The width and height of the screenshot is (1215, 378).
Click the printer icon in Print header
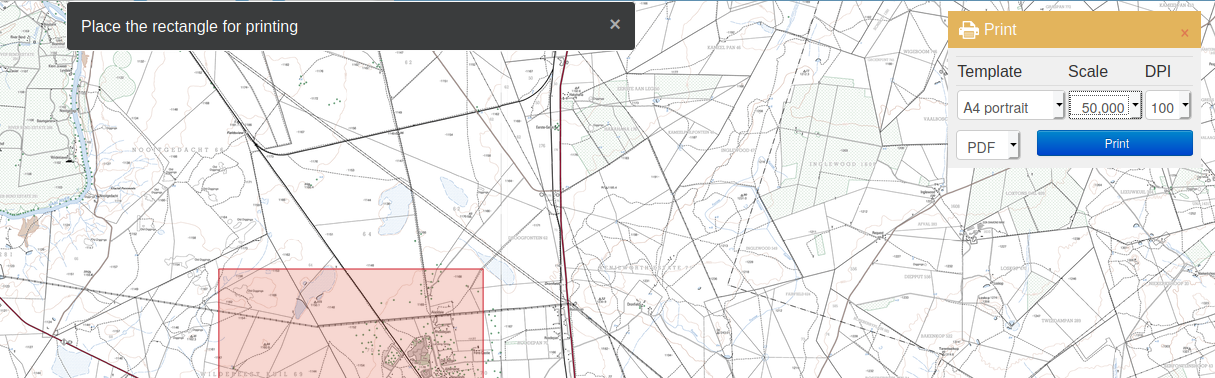click(969, 30)
